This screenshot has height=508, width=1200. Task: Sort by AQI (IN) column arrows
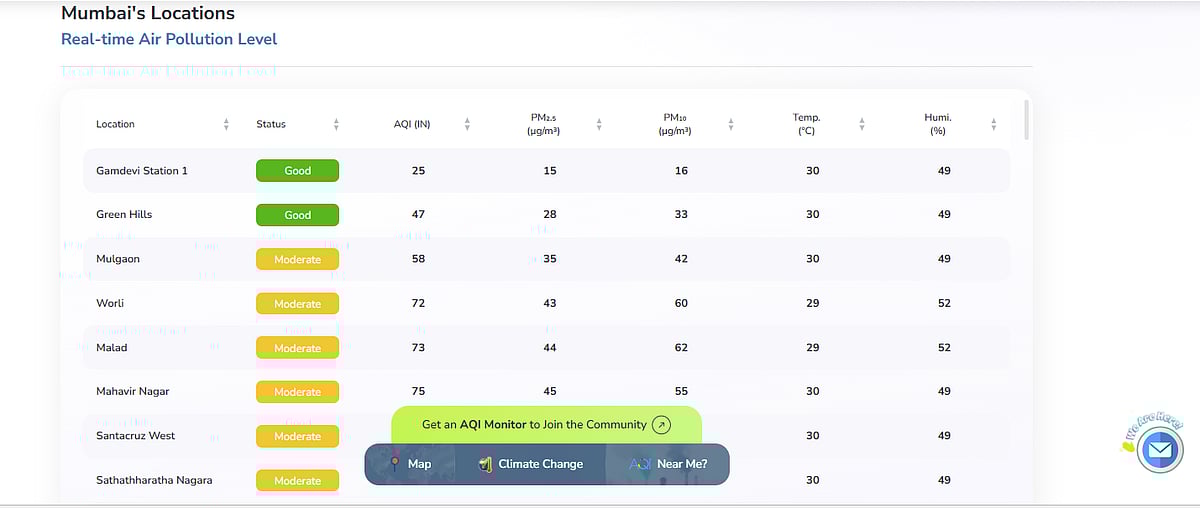click(467, 124)
